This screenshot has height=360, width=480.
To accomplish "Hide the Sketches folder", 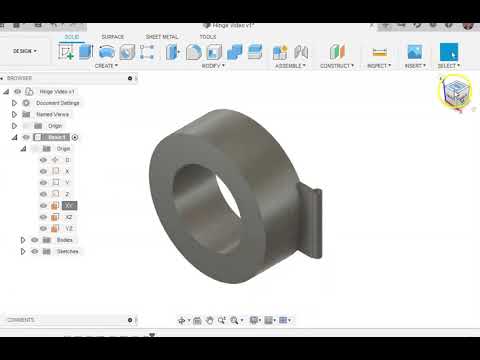I will tap(35, 251).
